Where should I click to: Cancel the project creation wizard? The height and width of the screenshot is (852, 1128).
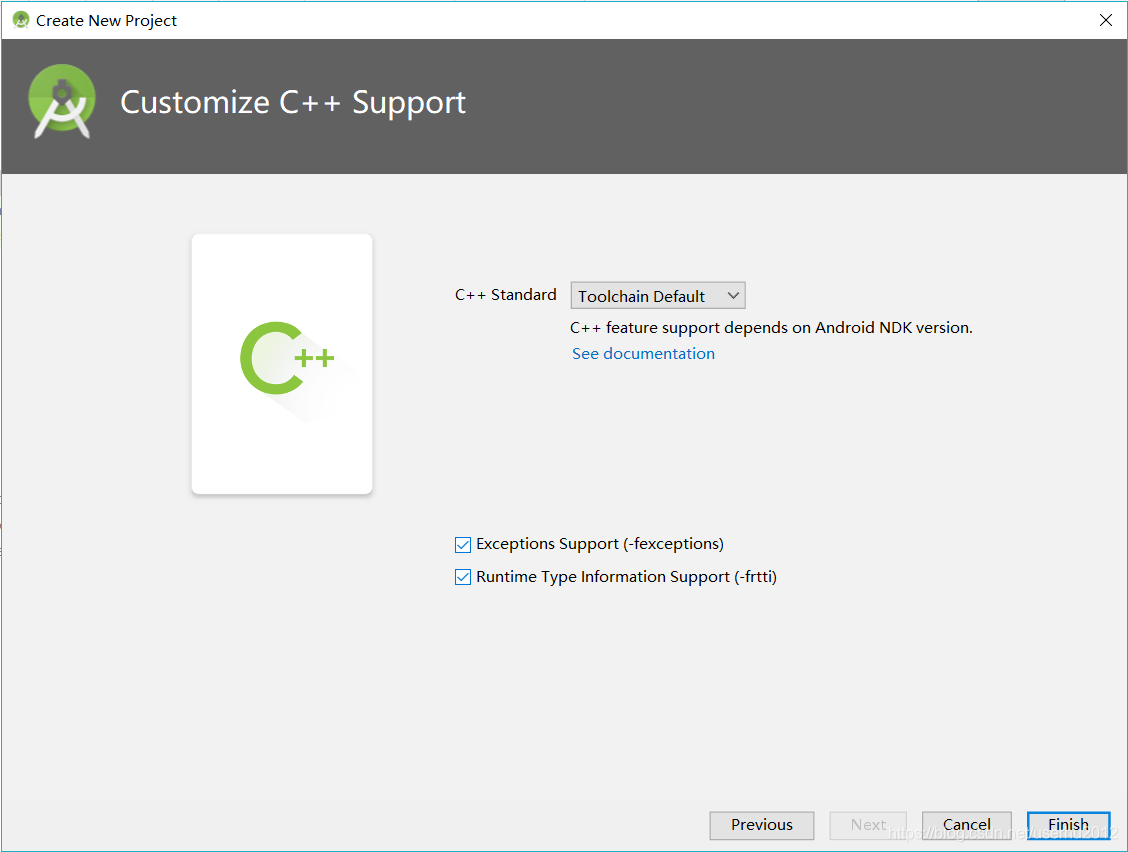pos(966,824)
